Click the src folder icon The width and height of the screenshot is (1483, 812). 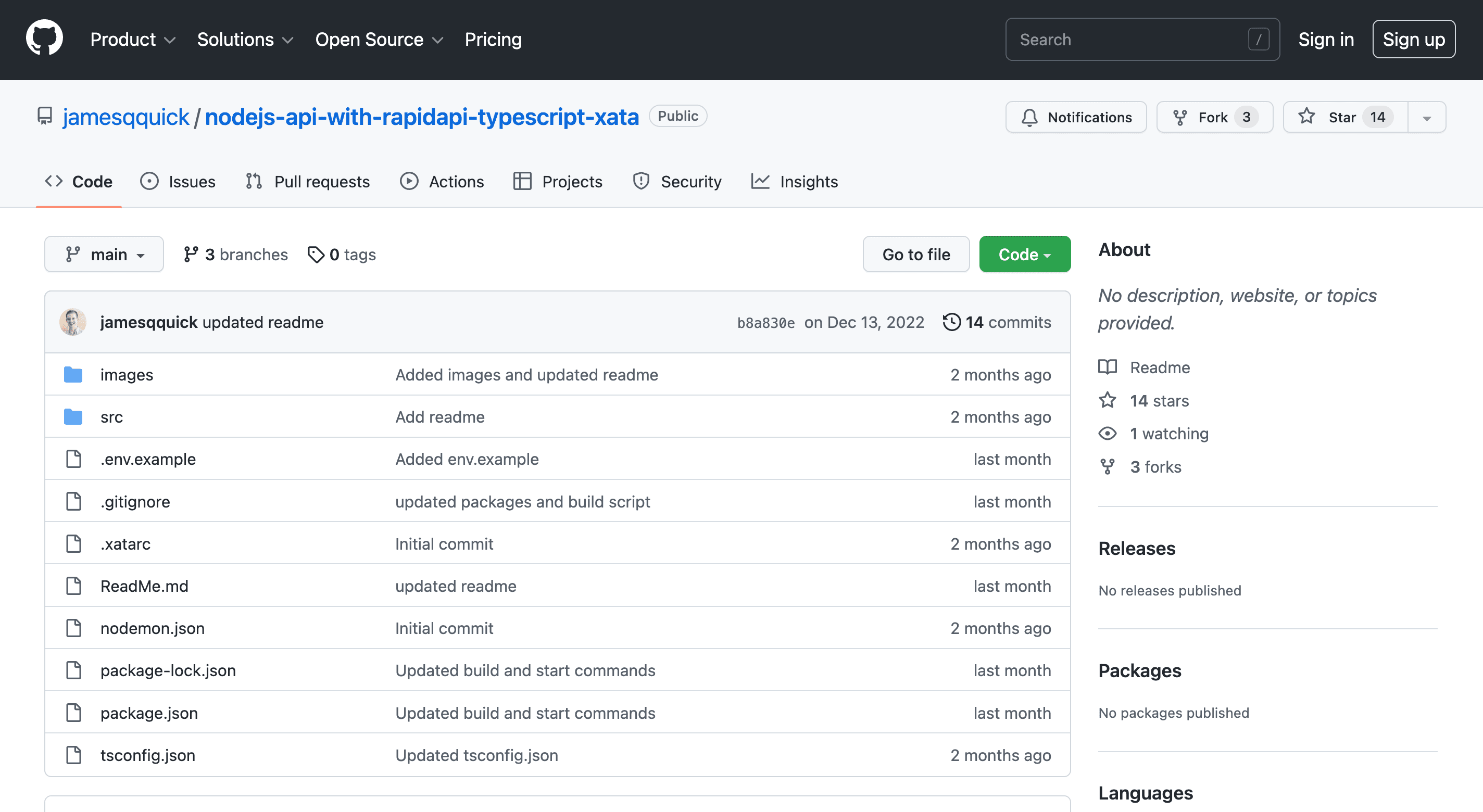[73, 416]
